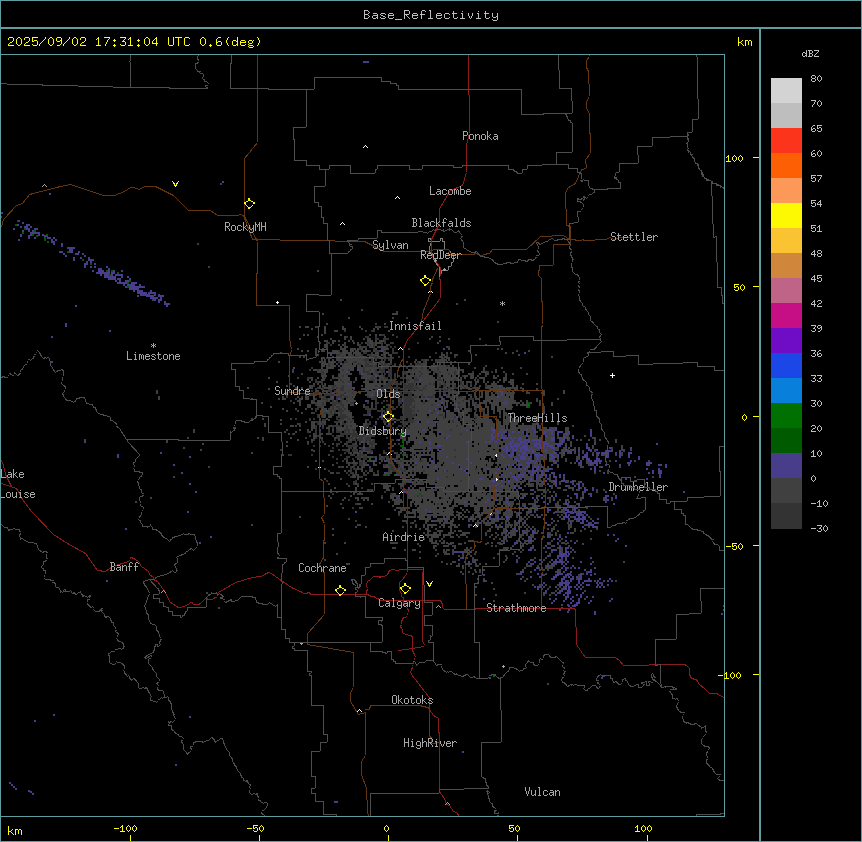Pick the purple 36-39 dBZ legend color
The image size is (862, 842).
pyautogui.click(x=786, y=341)
